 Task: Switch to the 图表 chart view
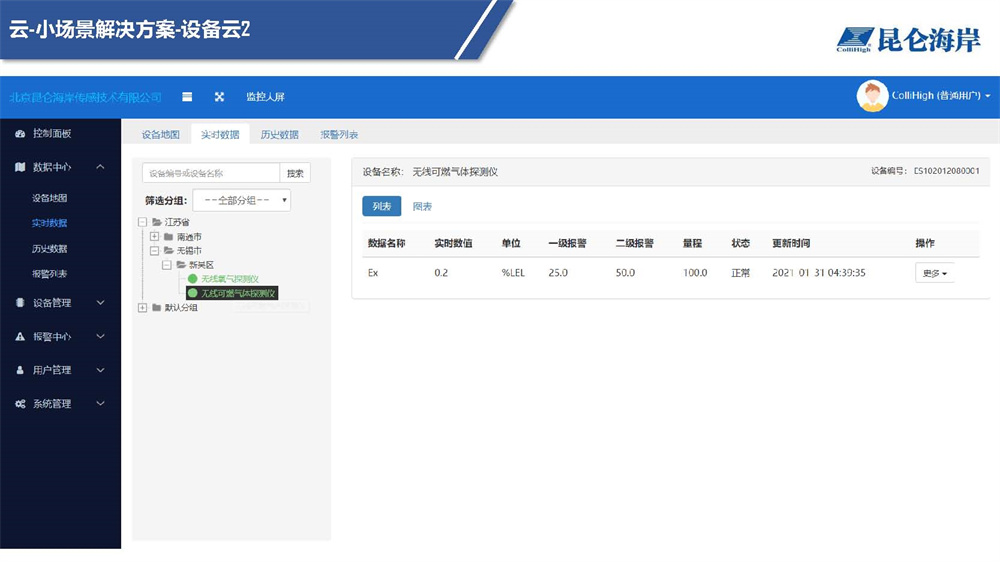pyautogui.click(x=422, y=206)
